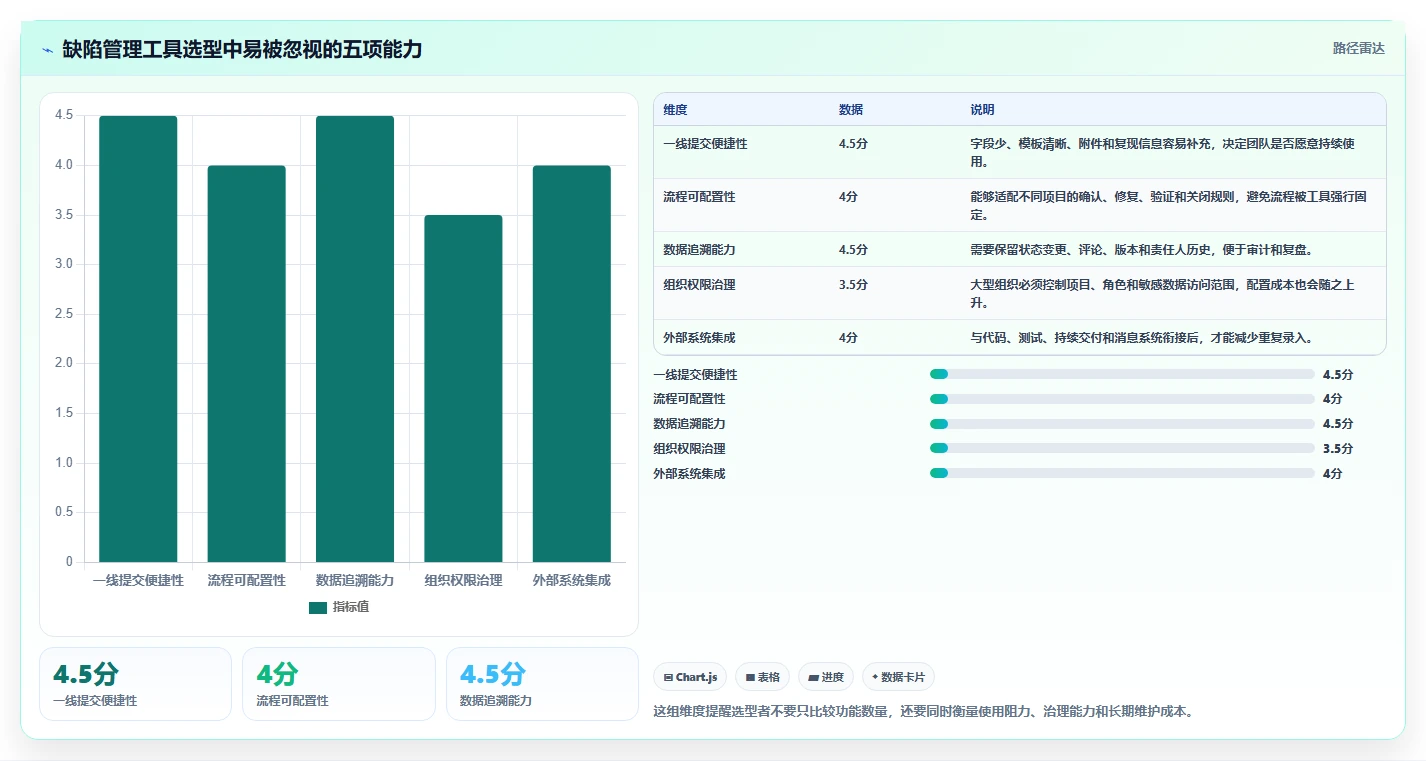Select the Chart.js tag chip
The image size is (1426, 761).
[690, 677]
